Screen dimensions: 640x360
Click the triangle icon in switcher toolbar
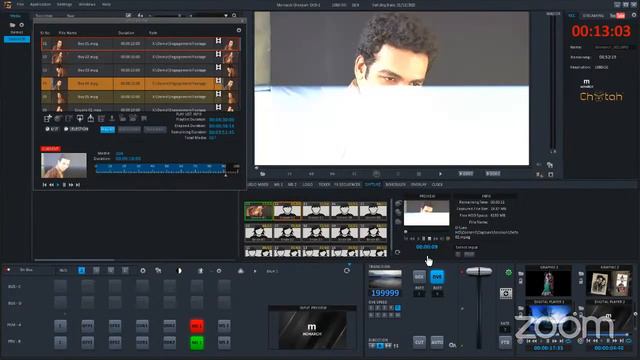click(x=241, y=271)
